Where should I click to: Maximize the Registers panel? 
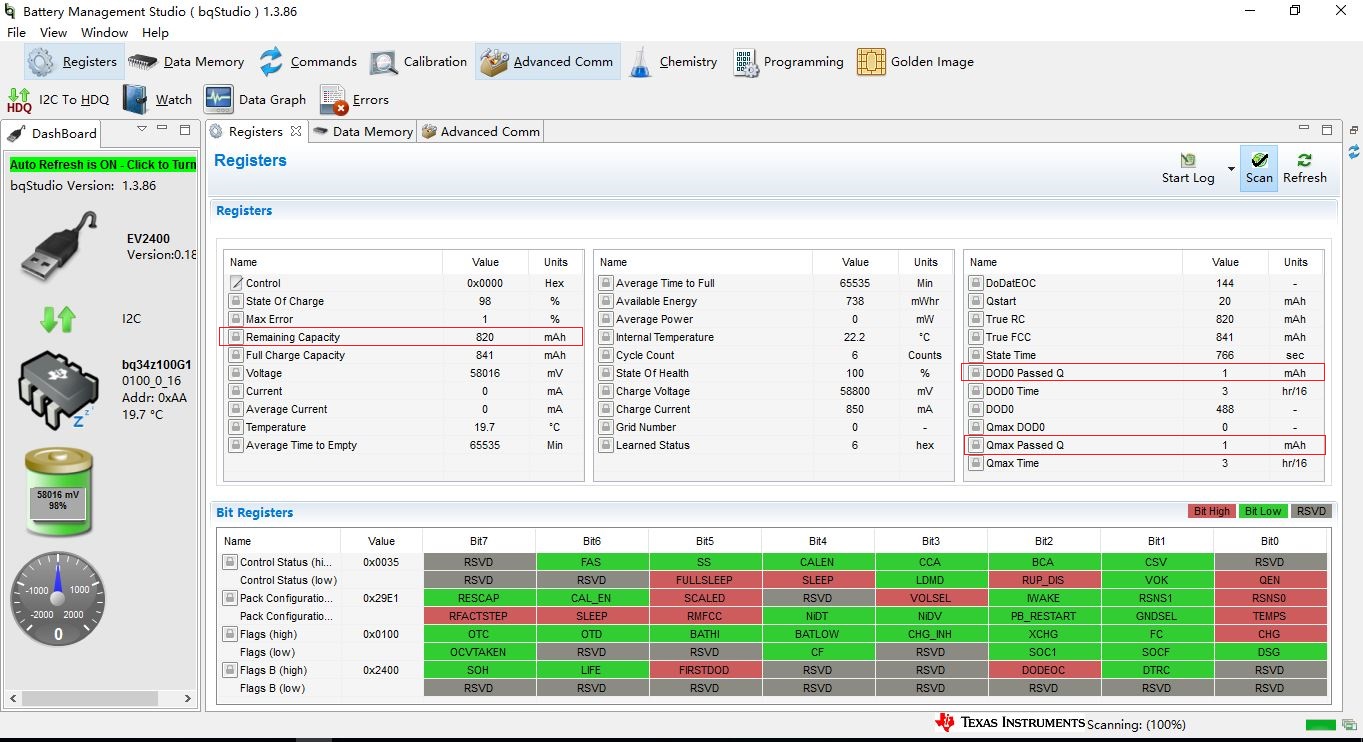coord(1327,129)
